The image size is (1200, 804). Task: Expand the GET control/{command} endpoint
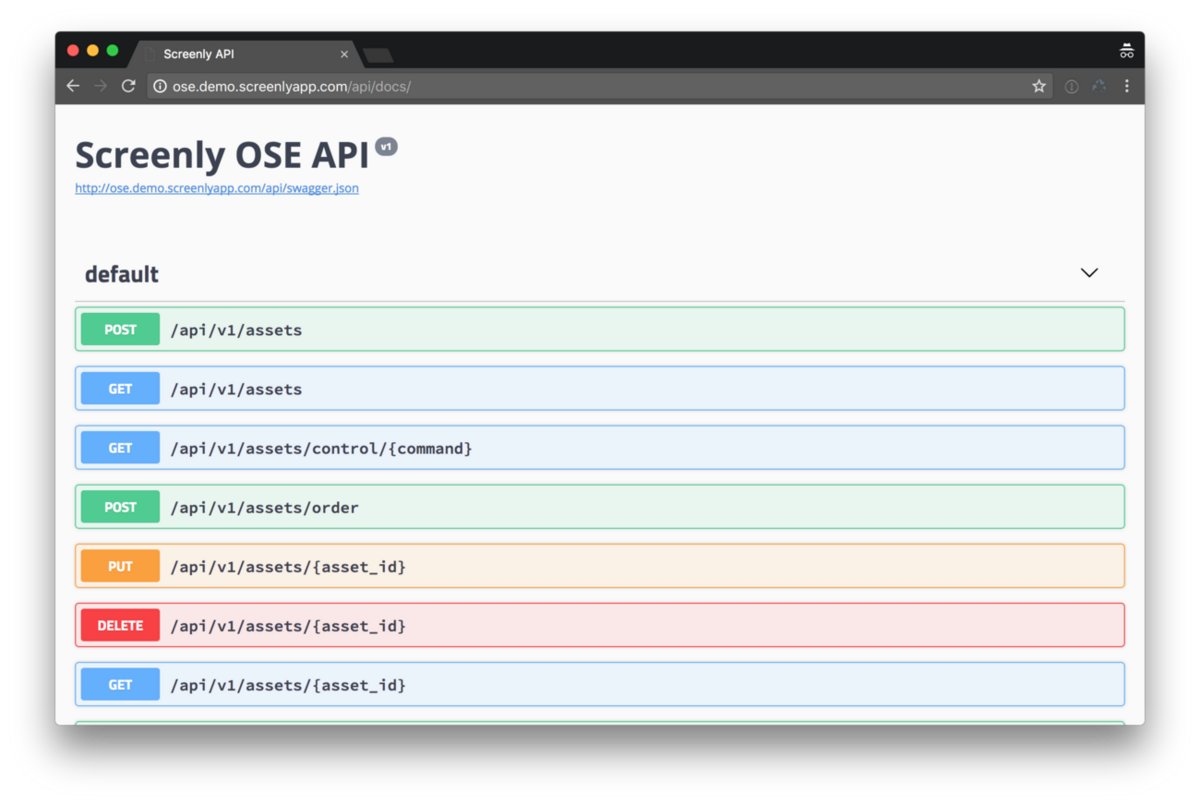[600, 447]
